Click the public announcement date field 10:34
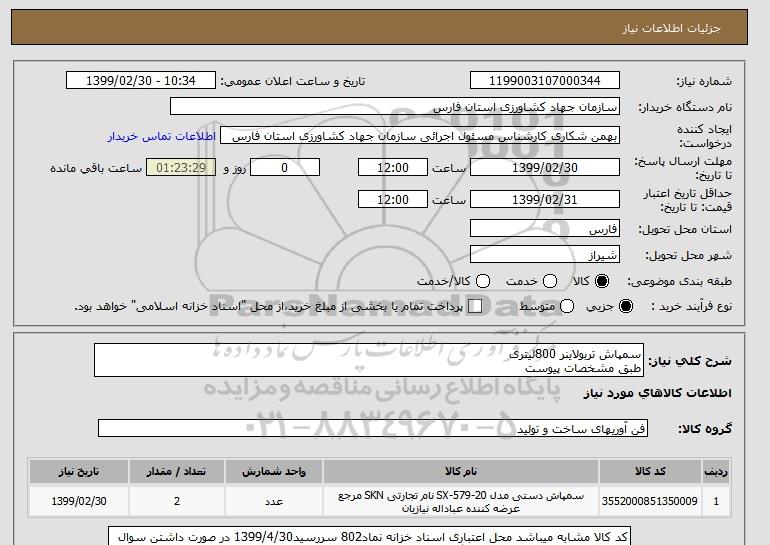The image size is (770, 545). 141,81
